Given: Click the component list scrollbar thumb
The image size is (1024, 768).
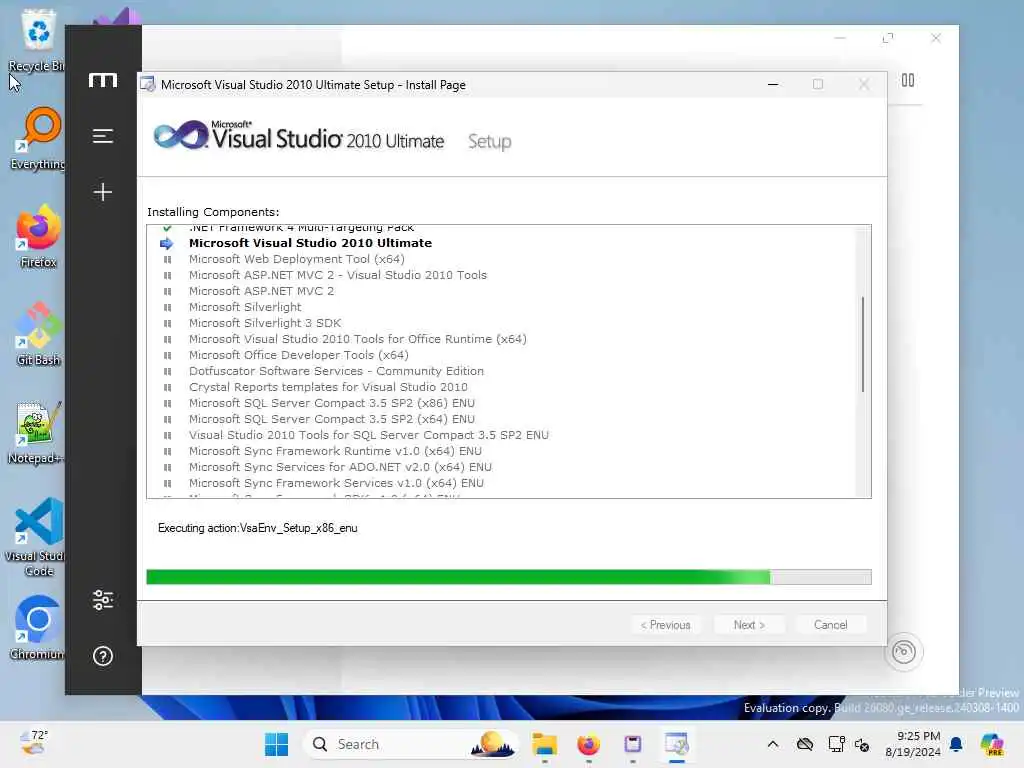Looking at the screenshot, I should click(863, 344).
